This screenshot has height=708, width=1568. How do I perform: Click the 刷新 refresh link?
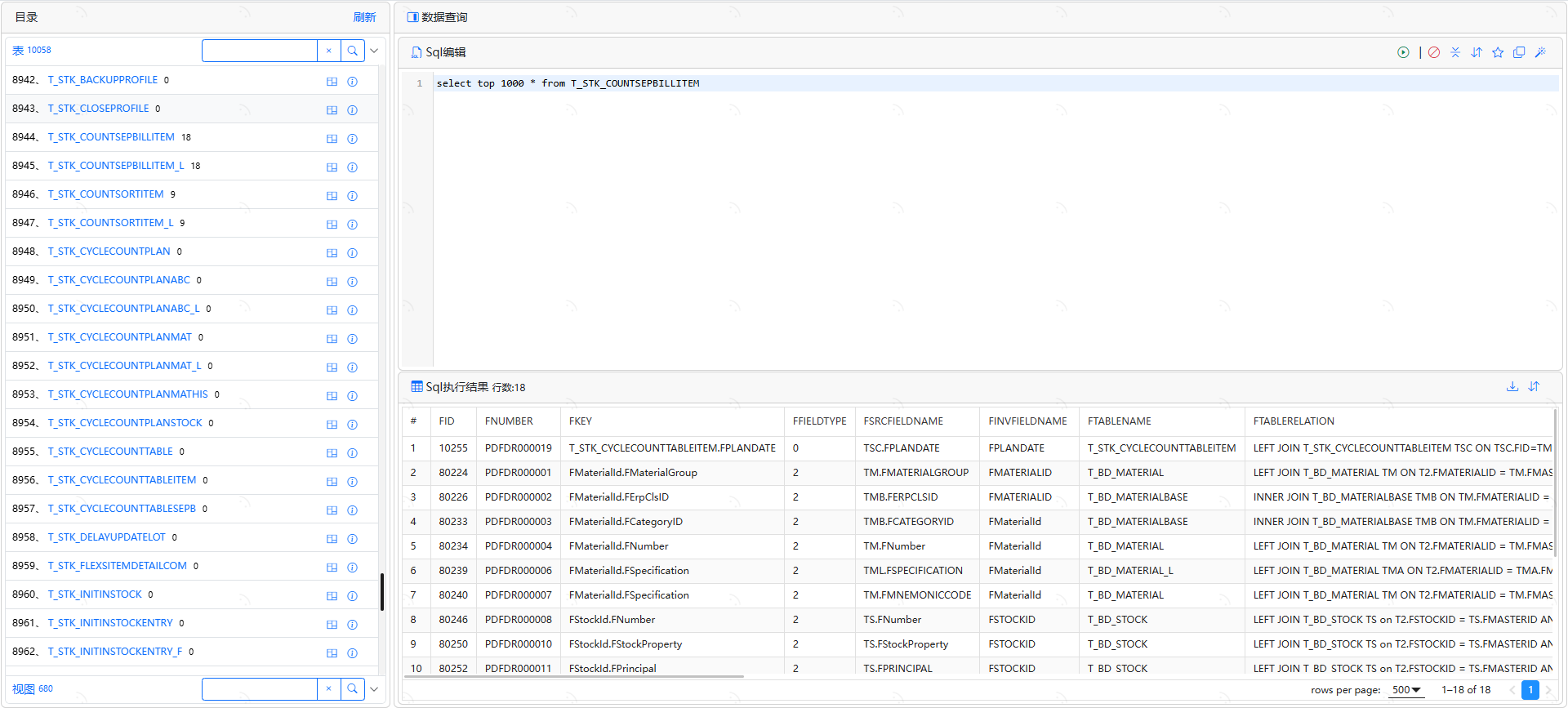point(364,17)
